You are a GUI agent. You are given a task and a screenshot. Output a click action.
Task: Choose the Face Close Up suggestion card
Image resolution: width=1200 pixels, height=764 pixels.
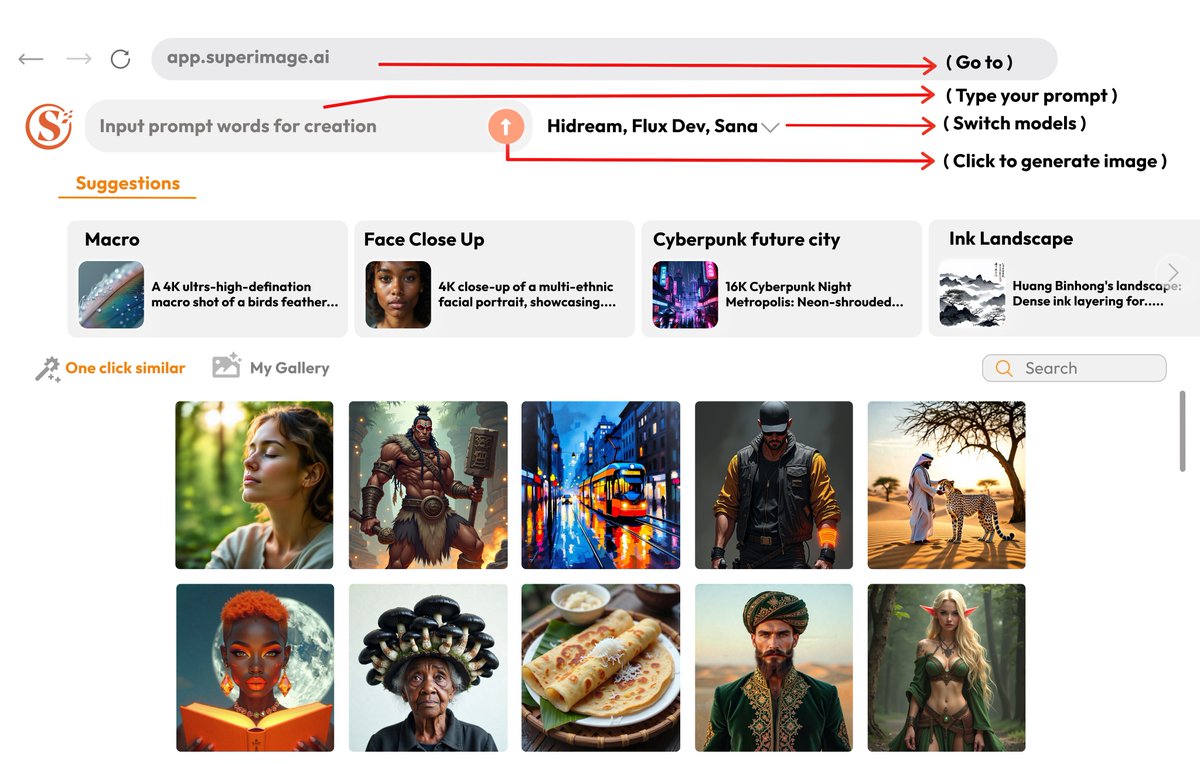(x=494, y=278)
